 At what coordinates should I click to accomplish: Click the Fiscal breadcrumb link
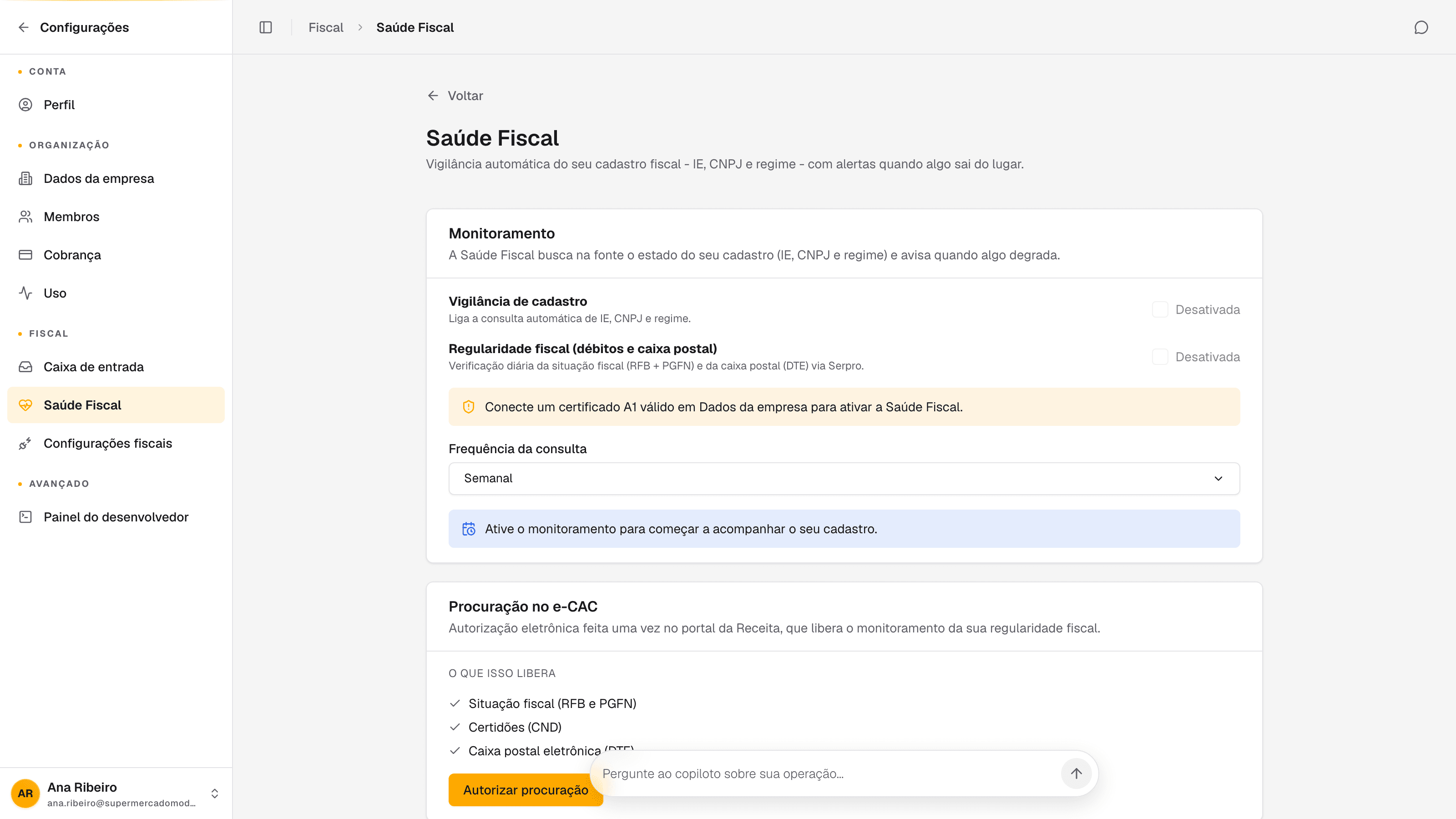pos(326,27)
